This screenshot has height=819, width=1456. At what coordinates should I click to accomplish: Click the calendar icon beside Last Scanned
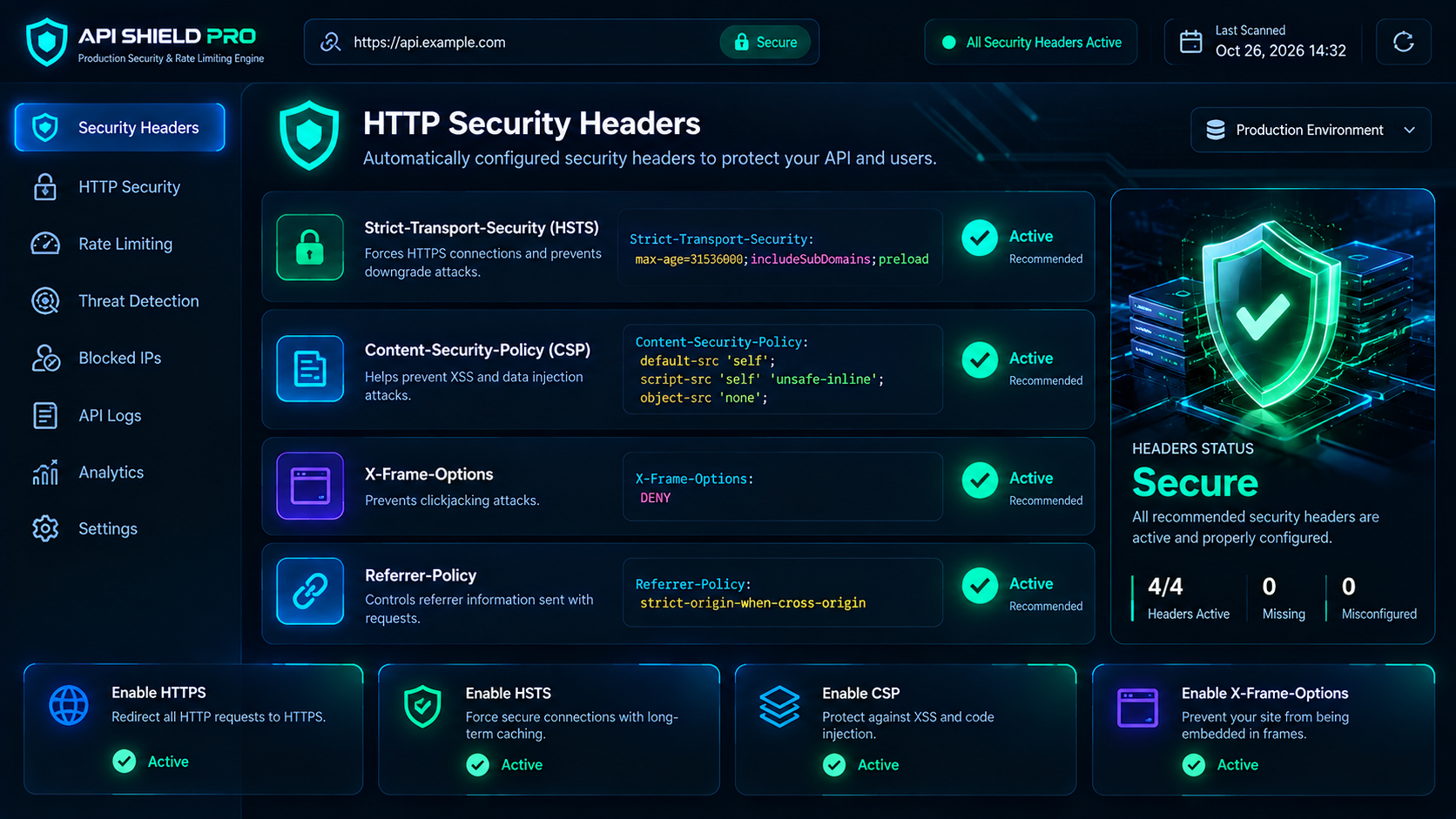point(1190,42)
